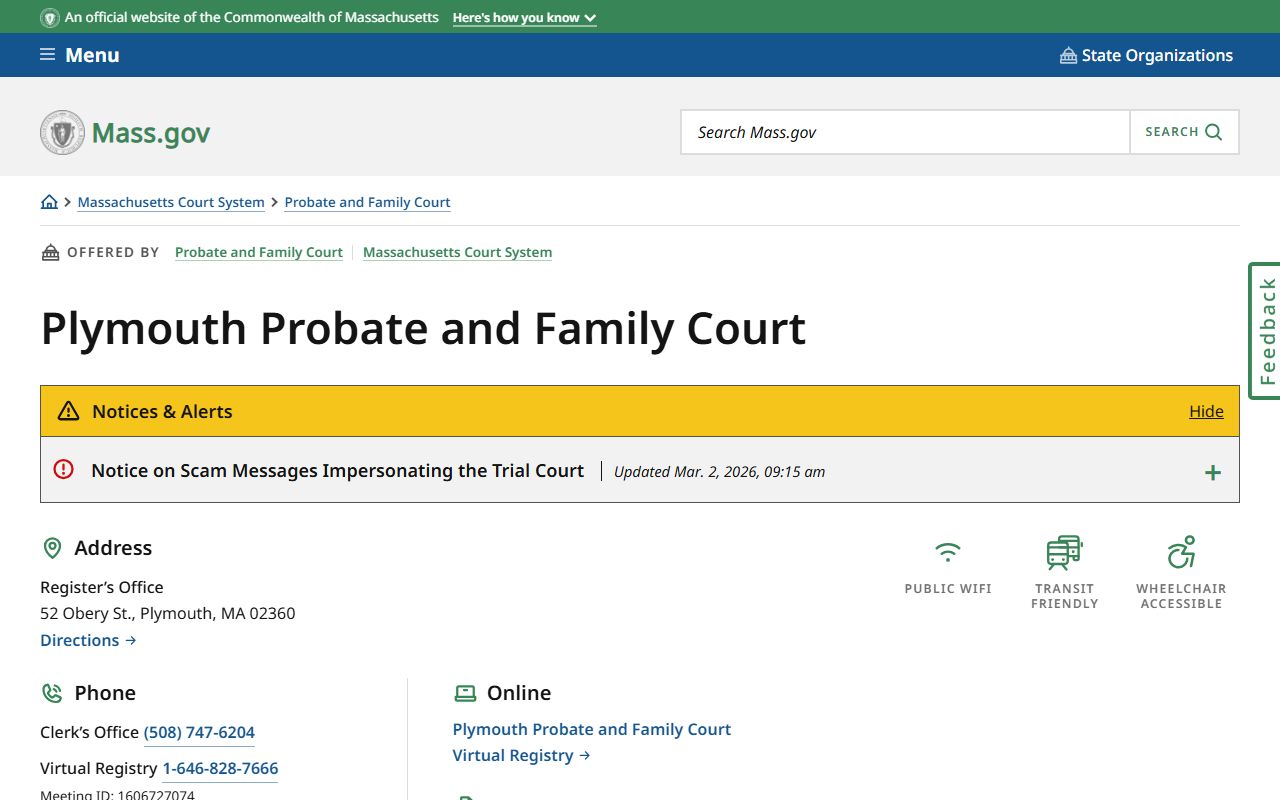Click the Massachusetts state seal logo
Viewport: 1280px width, 800px height.
coord(62,132)
